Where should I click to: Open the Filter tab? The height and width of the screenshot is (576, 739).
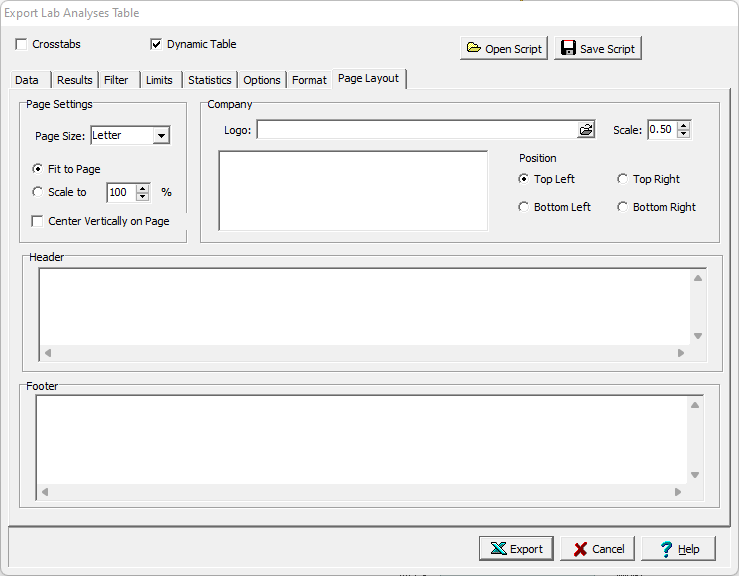(x=116, y=80)
